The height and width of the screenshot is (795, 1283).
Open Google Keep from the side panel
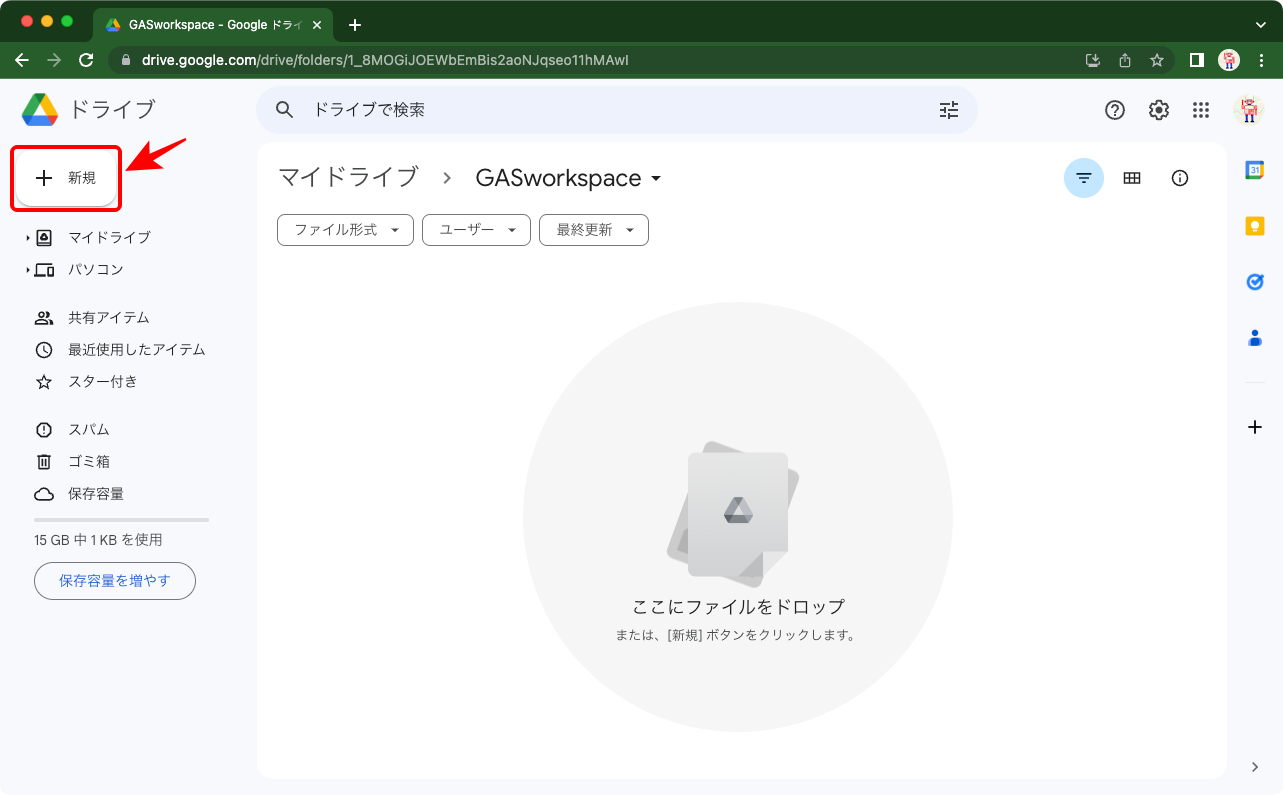pos(1255,226)
